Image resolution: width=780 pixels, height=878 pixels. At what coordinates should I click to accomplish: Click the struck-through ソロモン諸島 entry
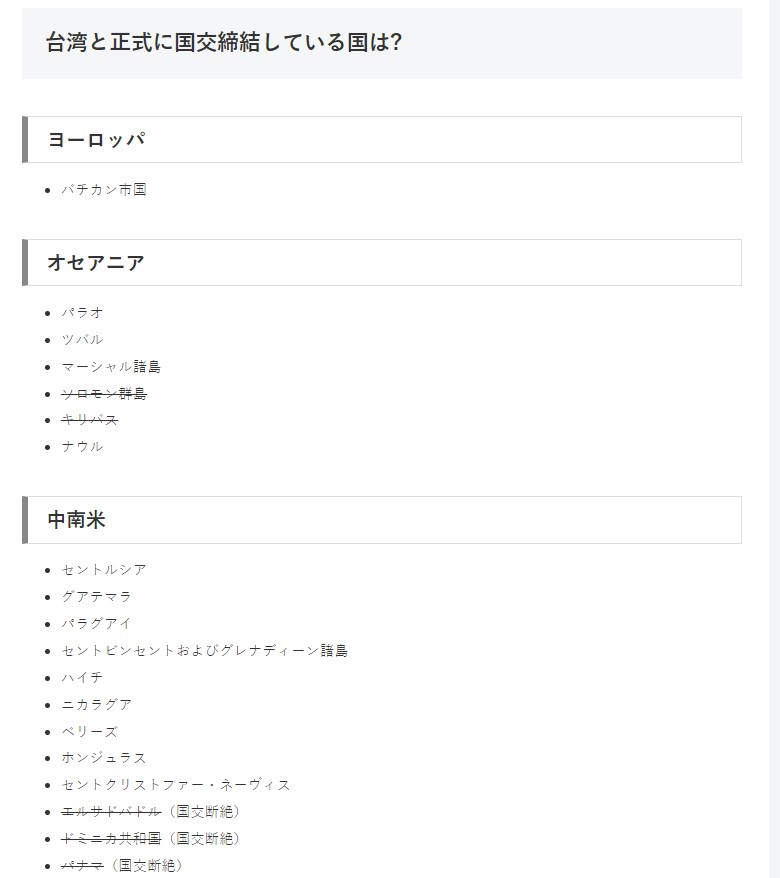(x=104, y=394)
